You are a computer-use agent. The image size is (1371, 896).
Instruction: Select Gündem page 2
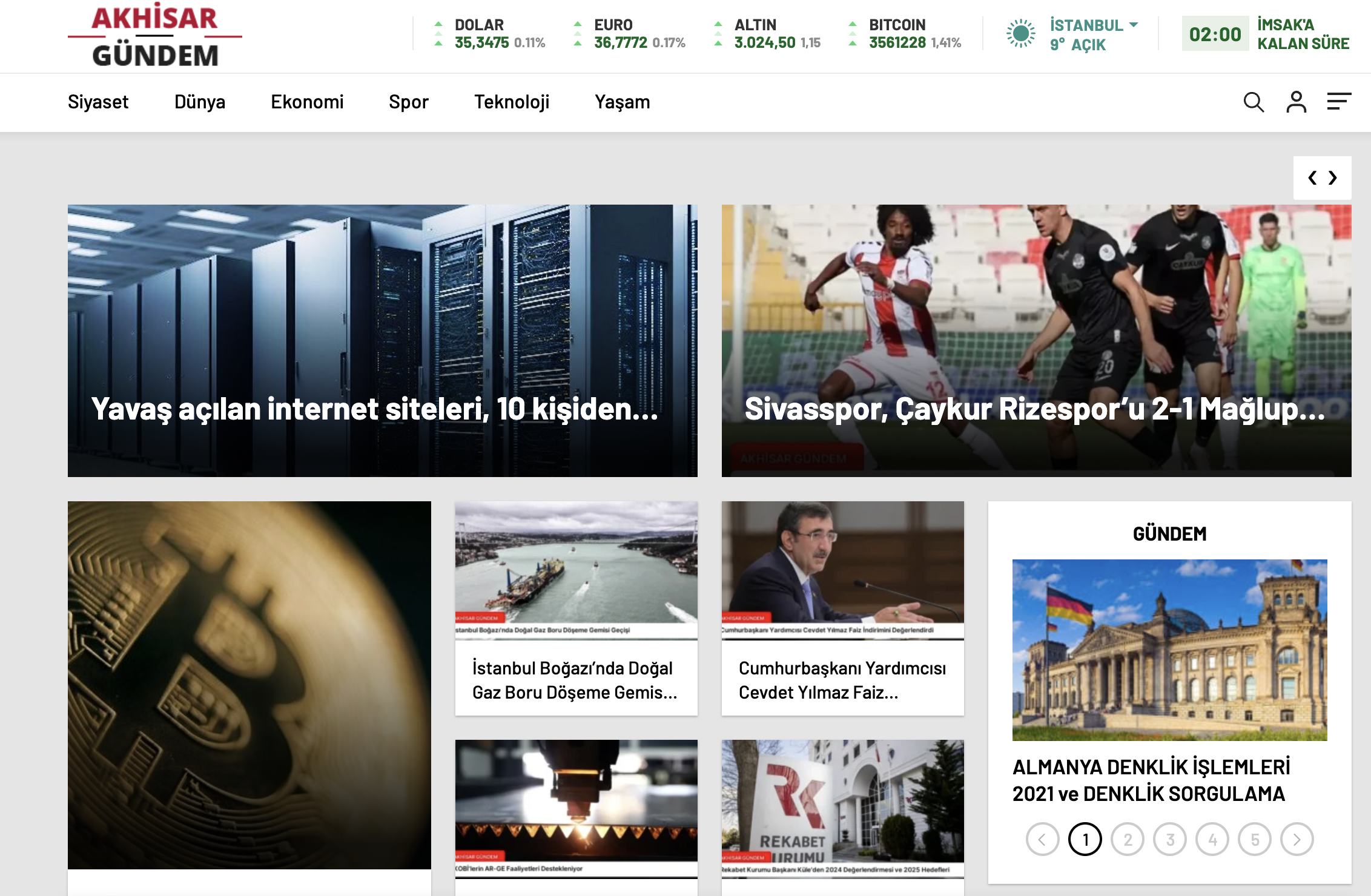point(1128,839)
